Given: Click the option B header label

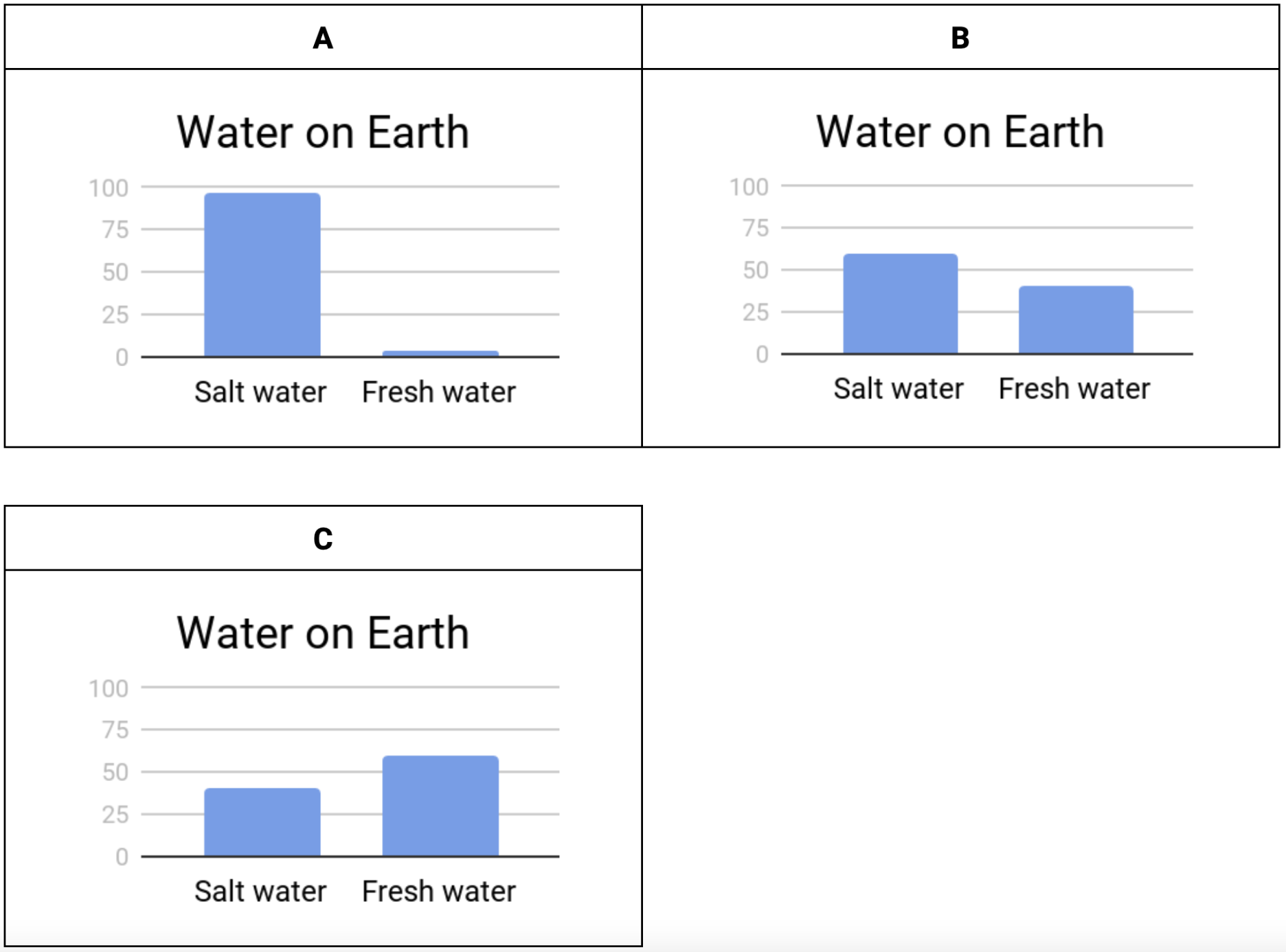Looking at the screenshot, I should (x=960, y=38).
